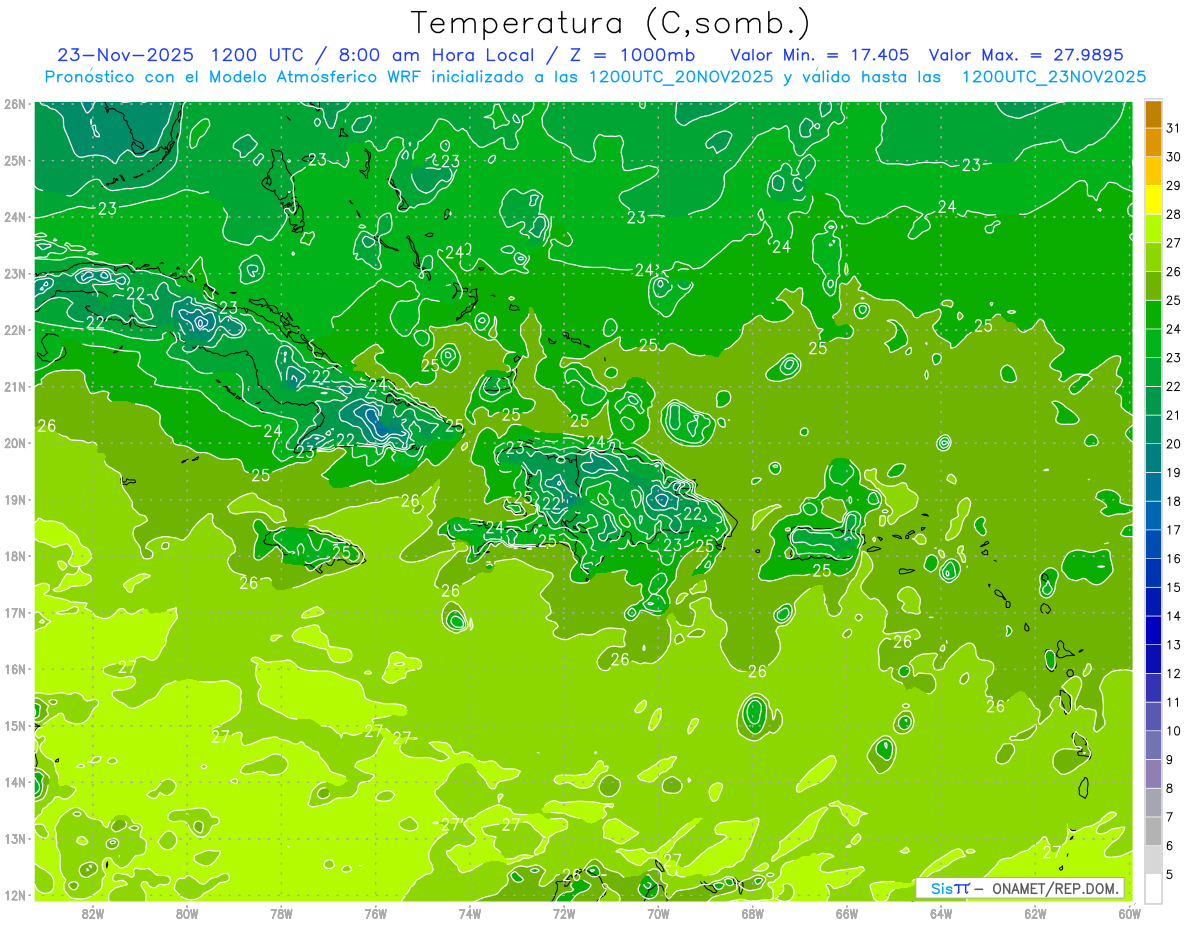Click the 60W longitude axis label
Image resolution: width=1200 pixels, height=927 pixels.
click(1129, 912)
